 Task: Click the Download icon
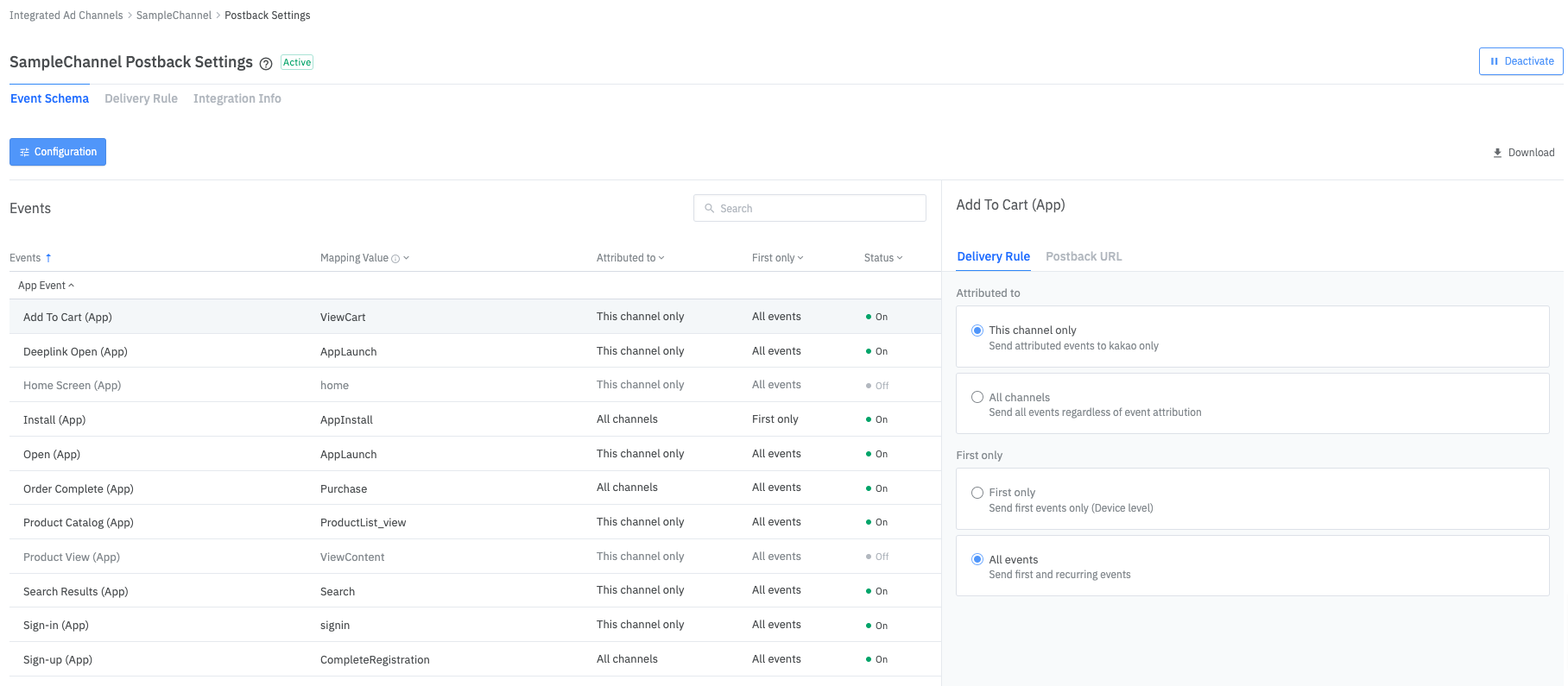(x=1497, y=153)
